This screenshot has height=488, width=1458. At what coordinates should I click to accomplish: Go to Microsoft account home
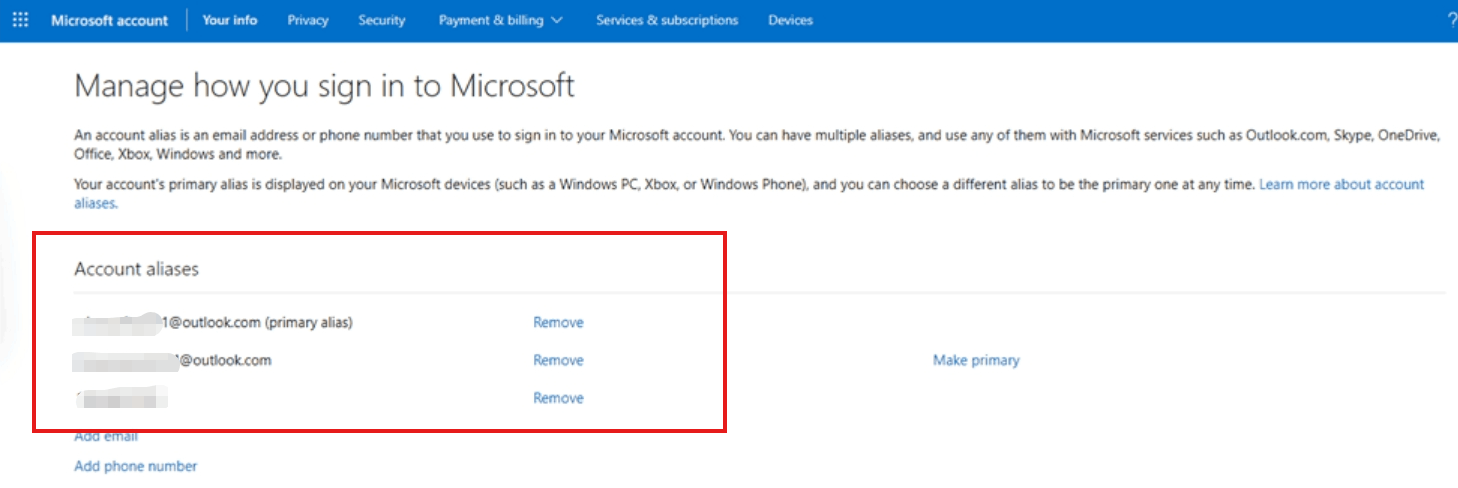(x=110, y=20)
